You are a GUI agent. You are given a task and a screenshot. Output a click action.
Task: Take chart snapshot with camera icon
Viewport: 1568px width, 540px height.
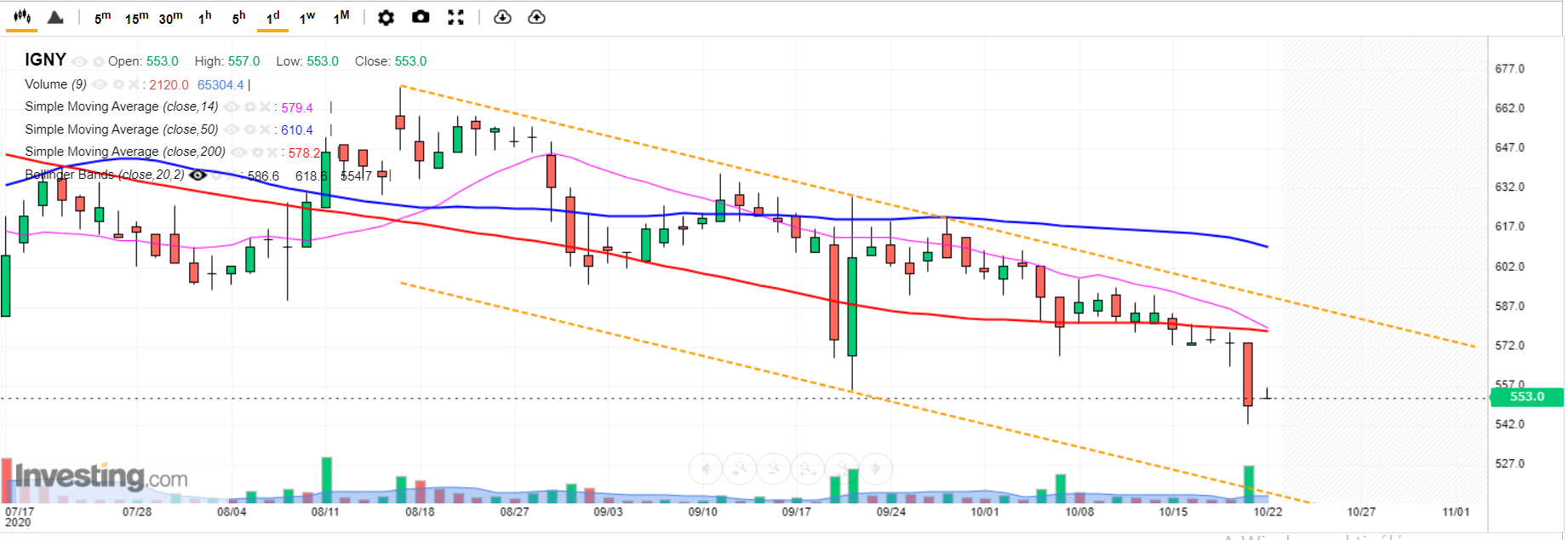click(x=421, y=17)
